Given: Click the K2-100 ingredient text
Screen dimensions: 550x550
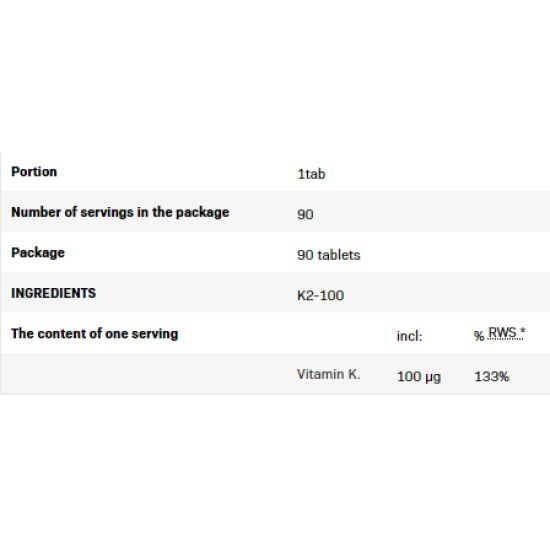Looking at the screenshot, I should click(x=320, y=295).
